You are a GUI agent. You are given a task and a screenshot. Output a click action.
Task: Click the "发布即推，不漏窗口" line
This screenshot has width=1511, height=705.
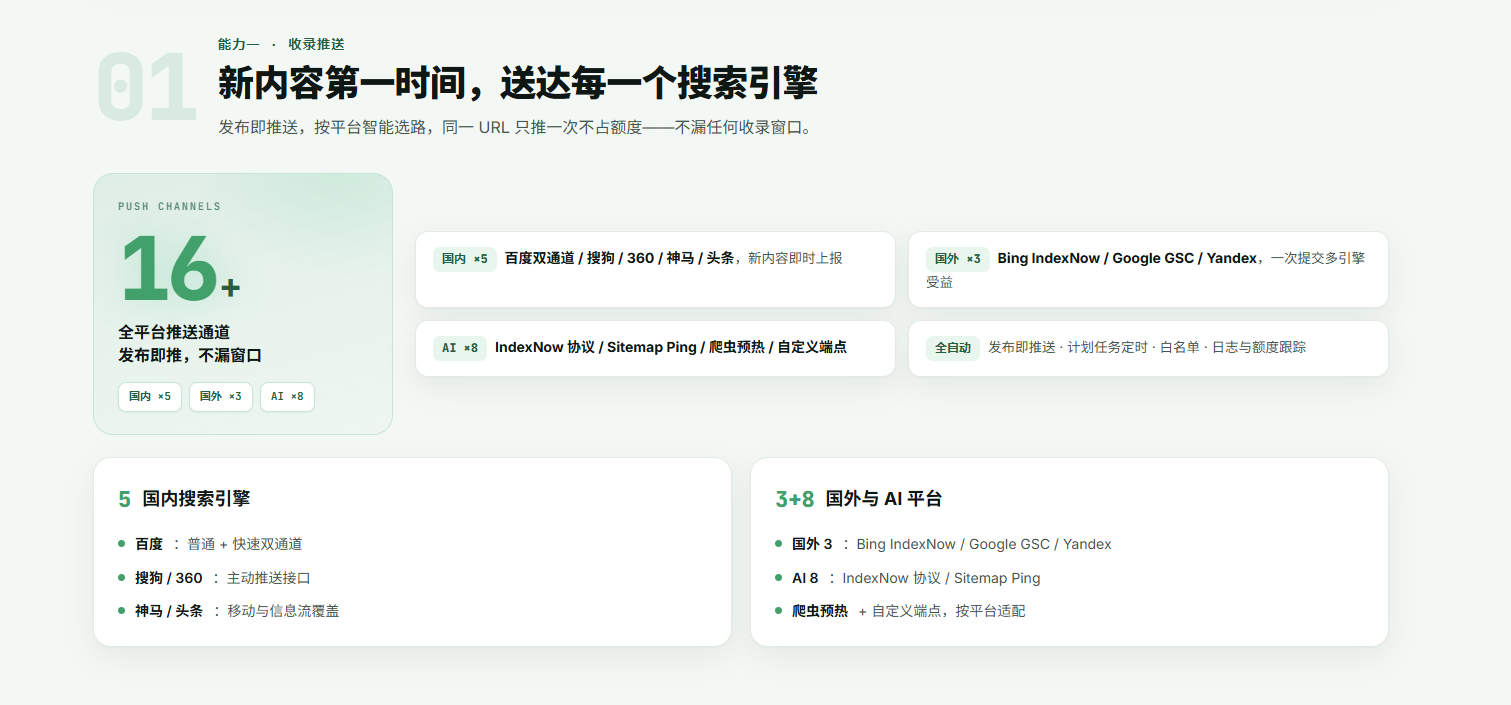point(190,356)
